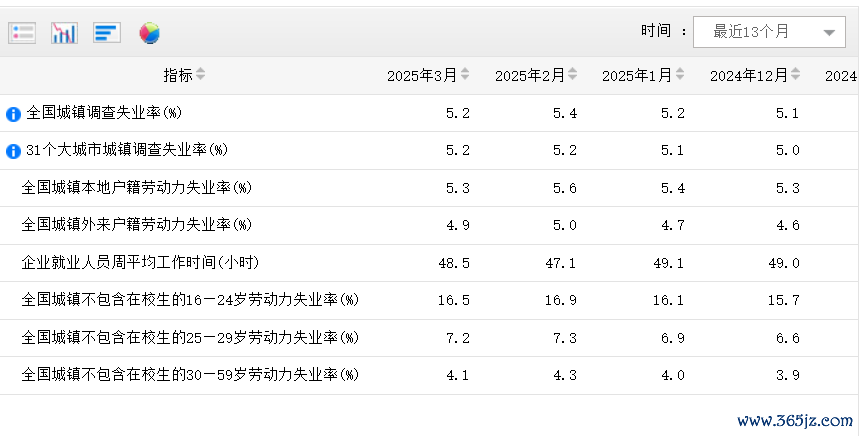This screenshot has height=436, width=860.
Task: Click the 16-24岁劳动力失业率 indicator row
Action: 190,300
